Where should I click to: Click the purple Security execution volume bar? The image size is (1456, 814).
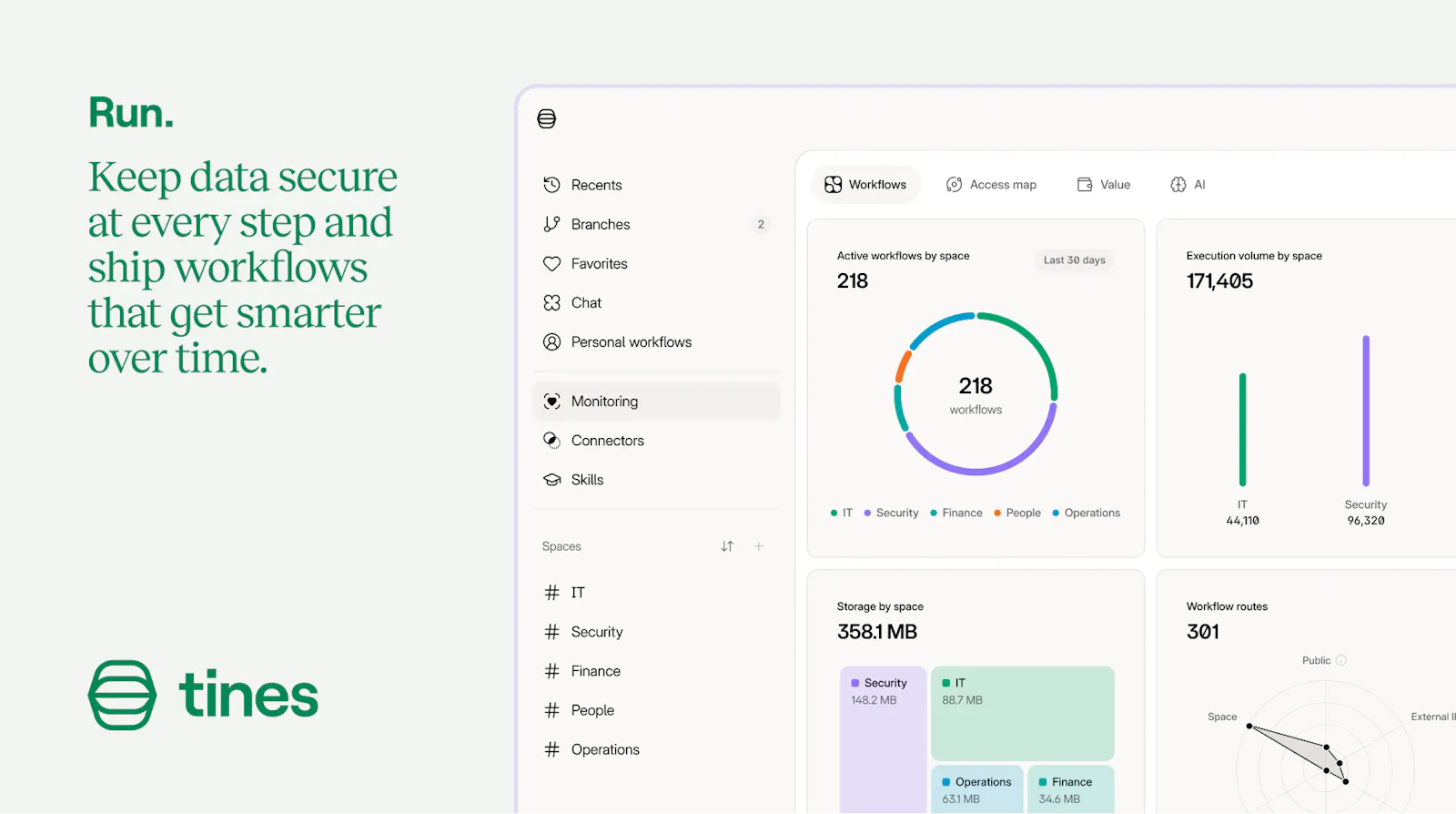(1366, 411)
